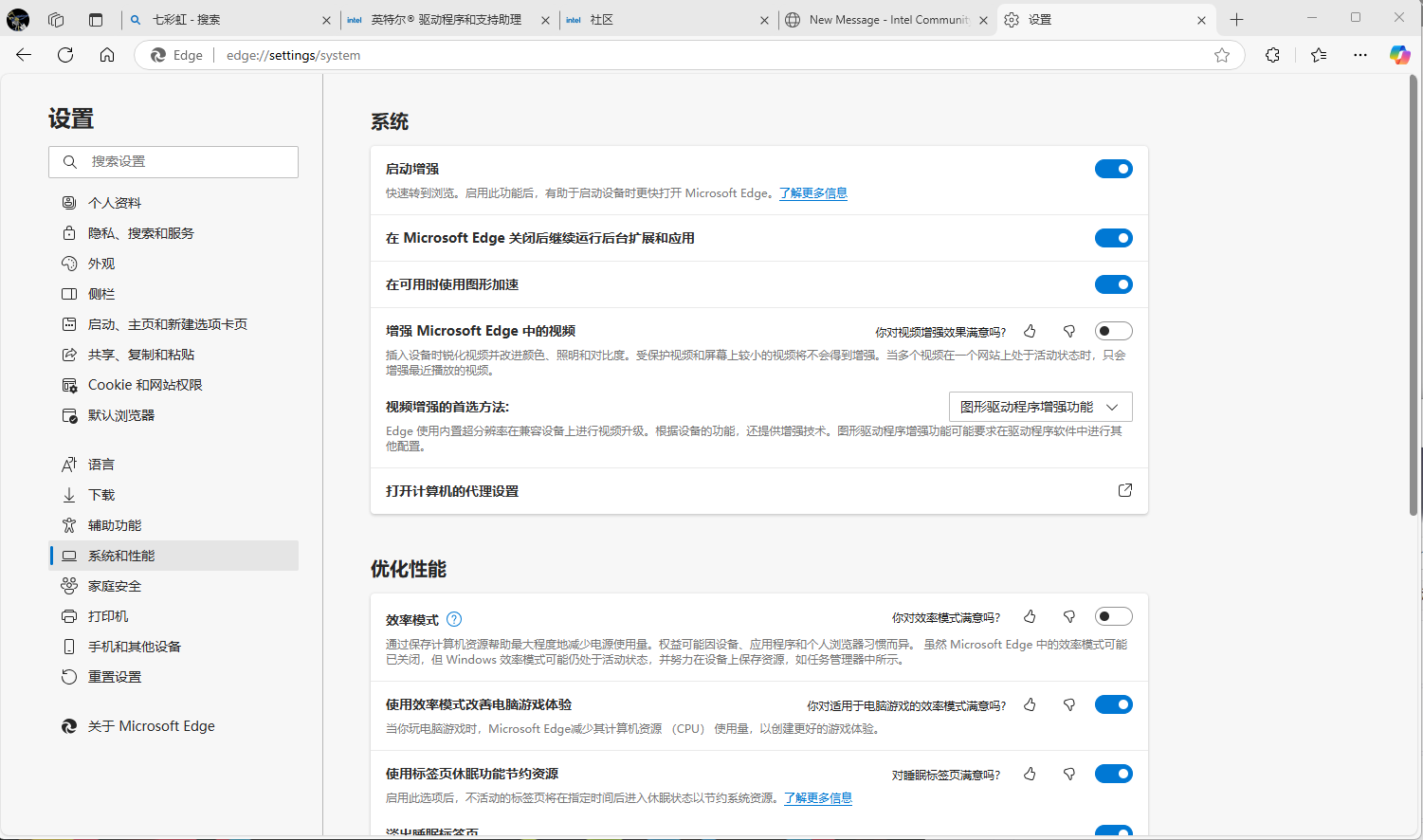Enable the 增强 Microsoft Edge 中的视频 toggle
The width and height of the screenshot is (1423, 840).
[x=1113, y=331]
